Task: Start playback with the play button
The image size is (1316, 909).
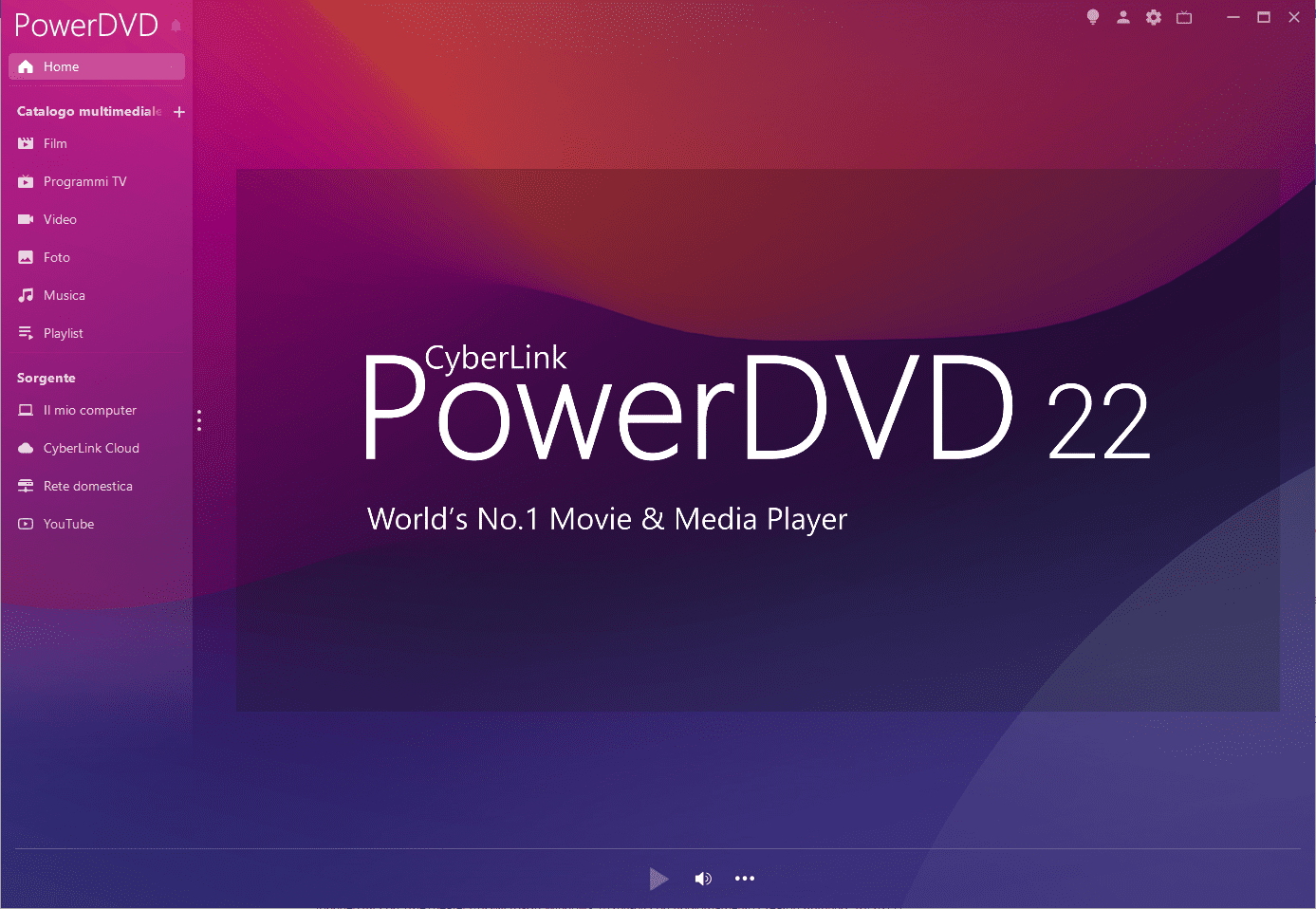Action: (x=658, y=879)
